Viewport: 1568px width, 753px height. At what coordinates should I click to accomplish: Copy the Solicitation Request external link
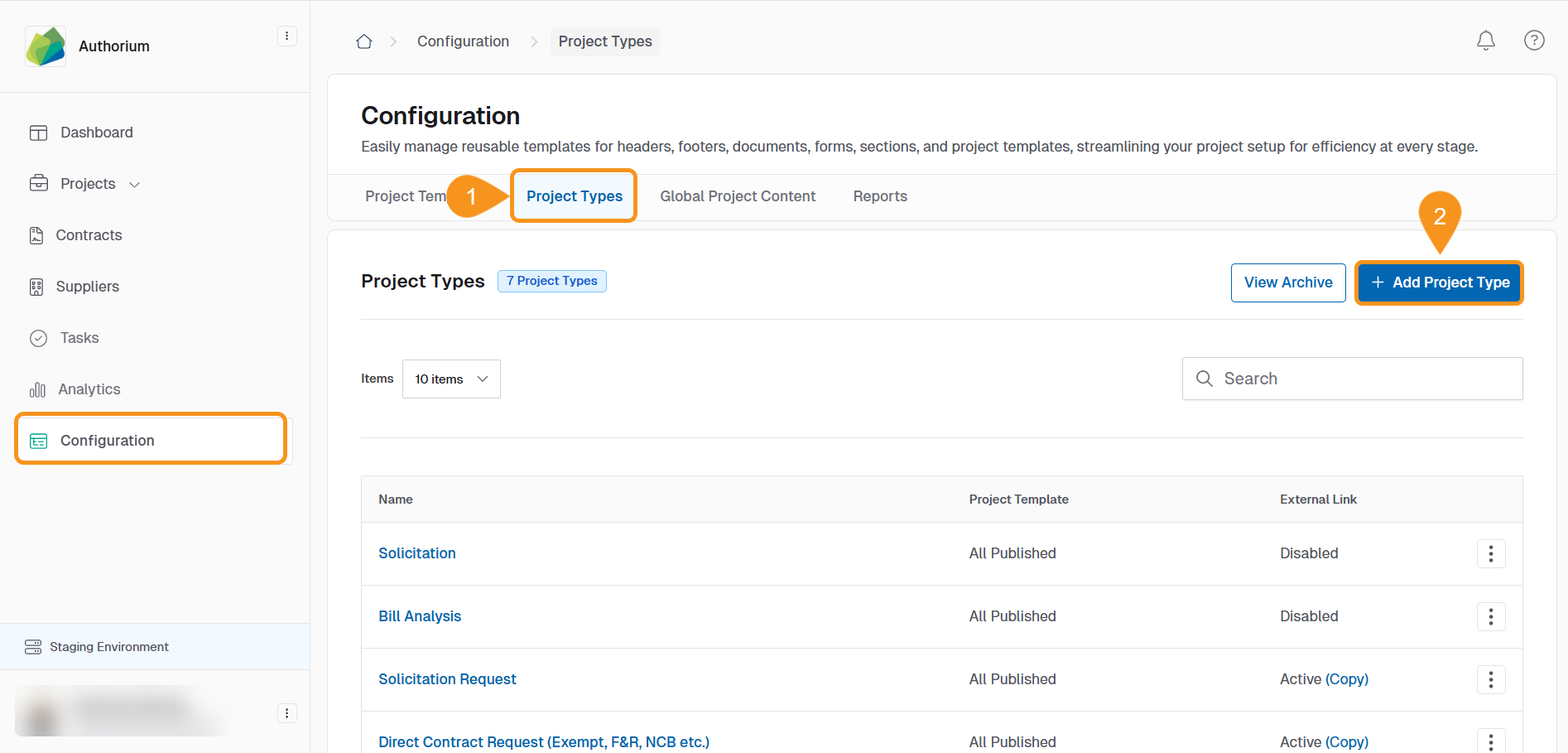pyautogui.click(x=1346, y=679)
